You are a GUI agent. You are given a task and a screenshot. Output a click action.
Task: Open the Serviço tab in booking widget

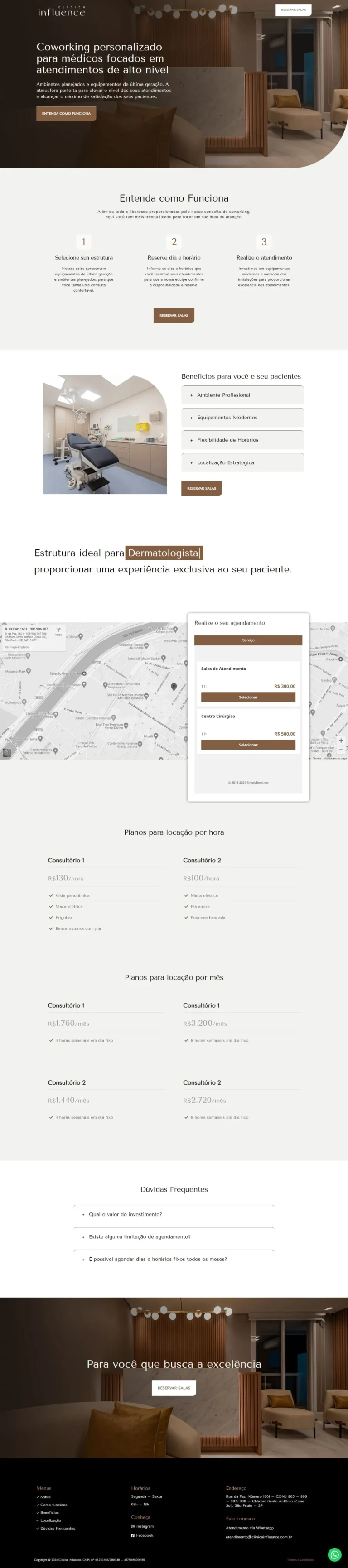[x=248, y=640]
